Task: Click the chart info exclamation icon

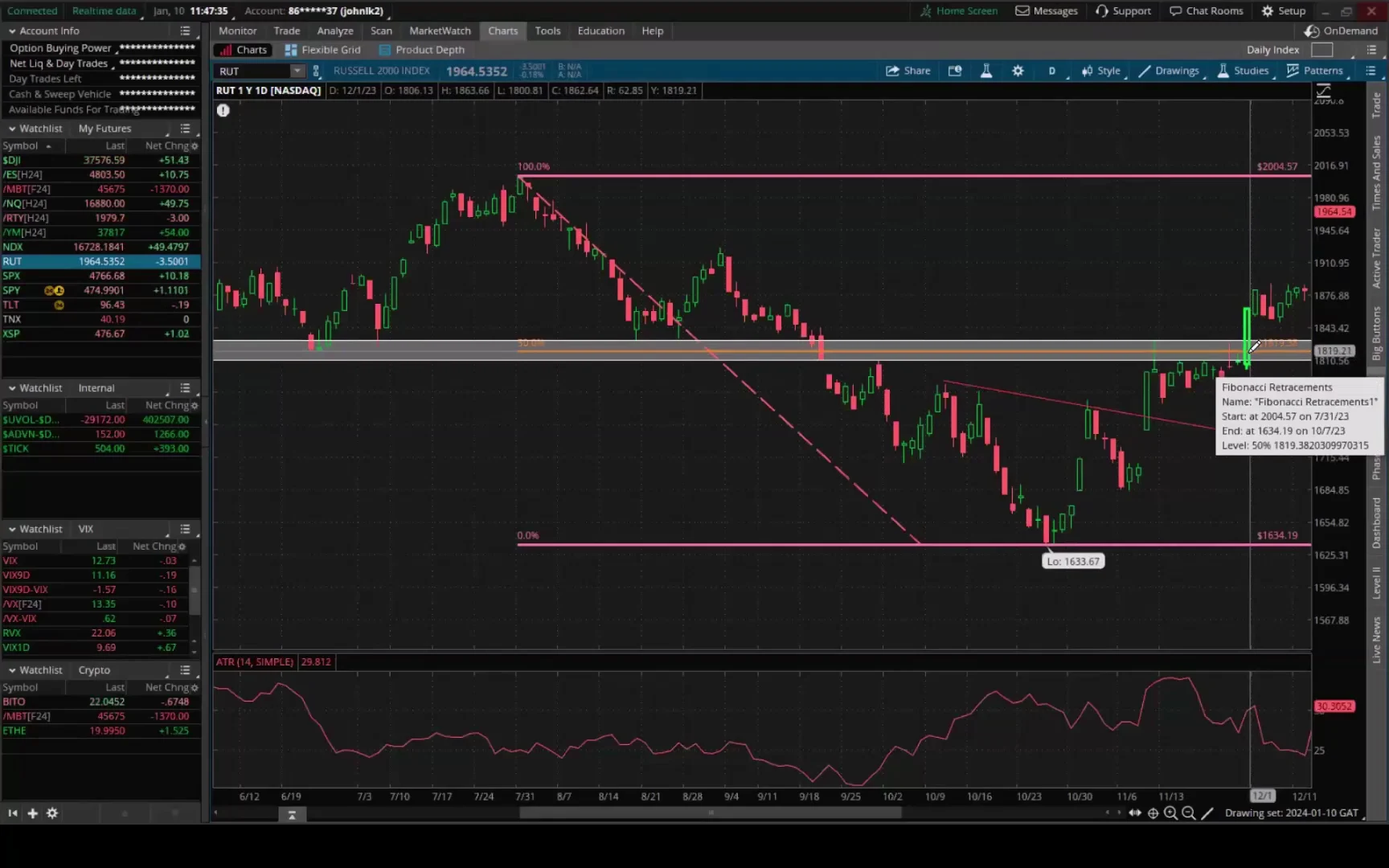Action: coord(223,110)
